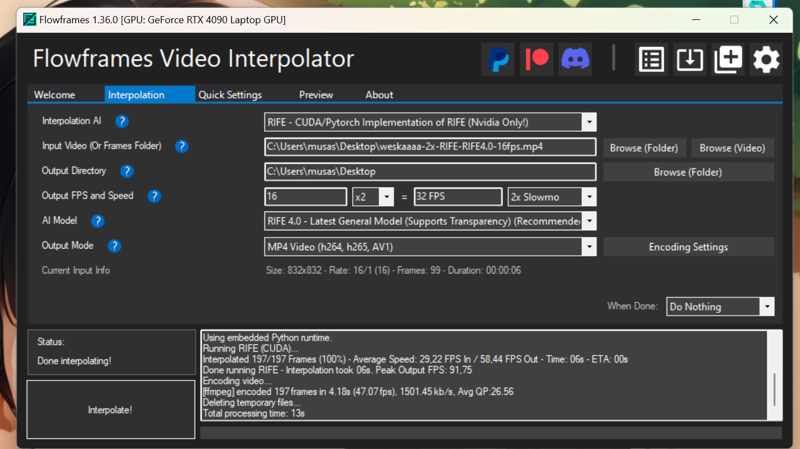Show help for Output Directory

127,171
